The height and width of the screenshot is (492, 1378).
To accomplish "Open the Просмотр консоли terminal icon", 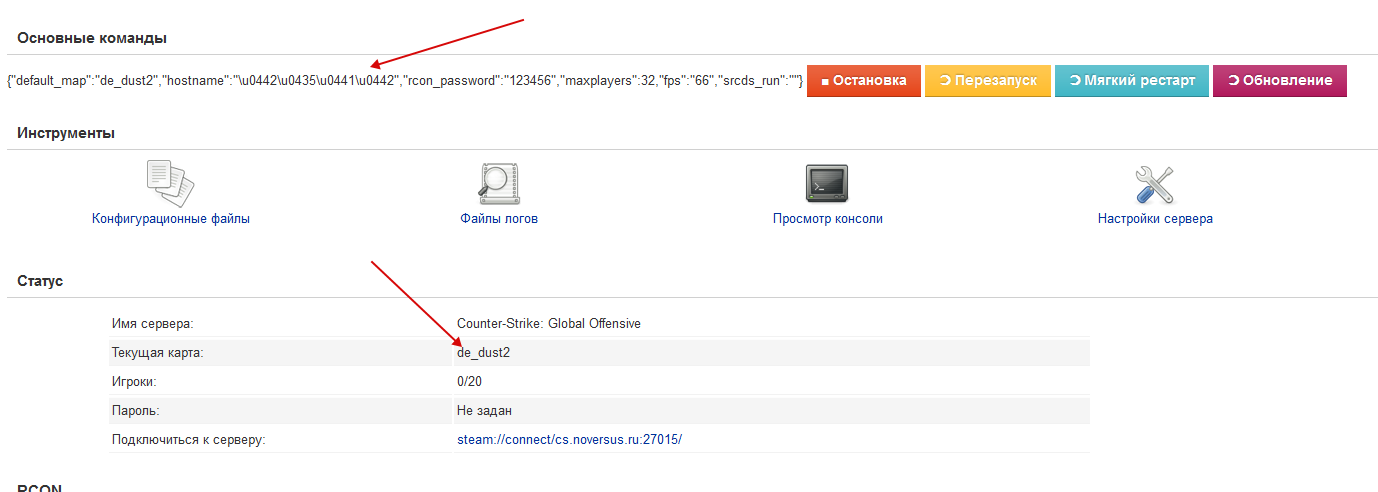I will pos(827,184).
